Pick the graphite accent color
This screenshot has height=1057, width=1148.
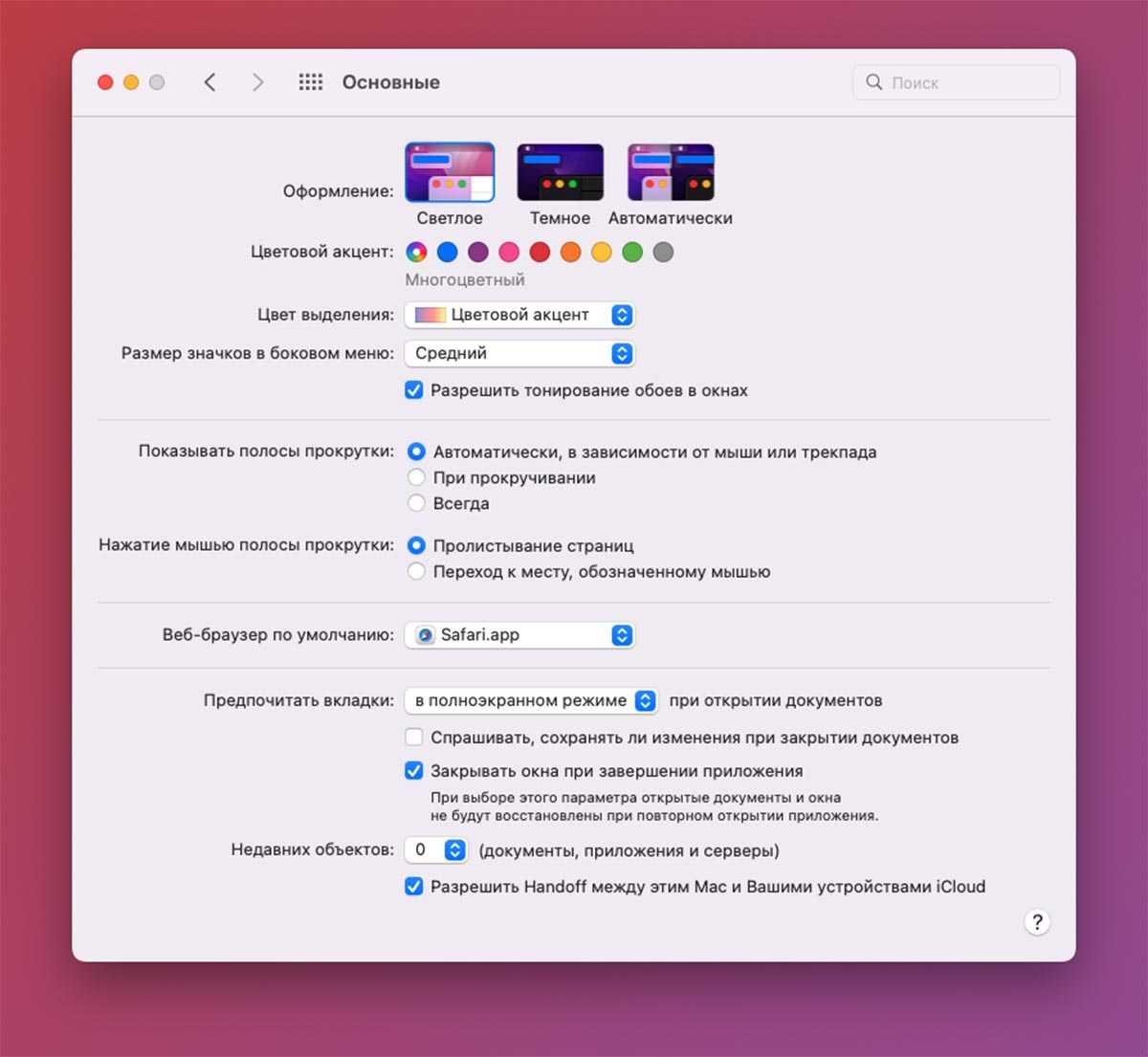(x=663, y=253)
